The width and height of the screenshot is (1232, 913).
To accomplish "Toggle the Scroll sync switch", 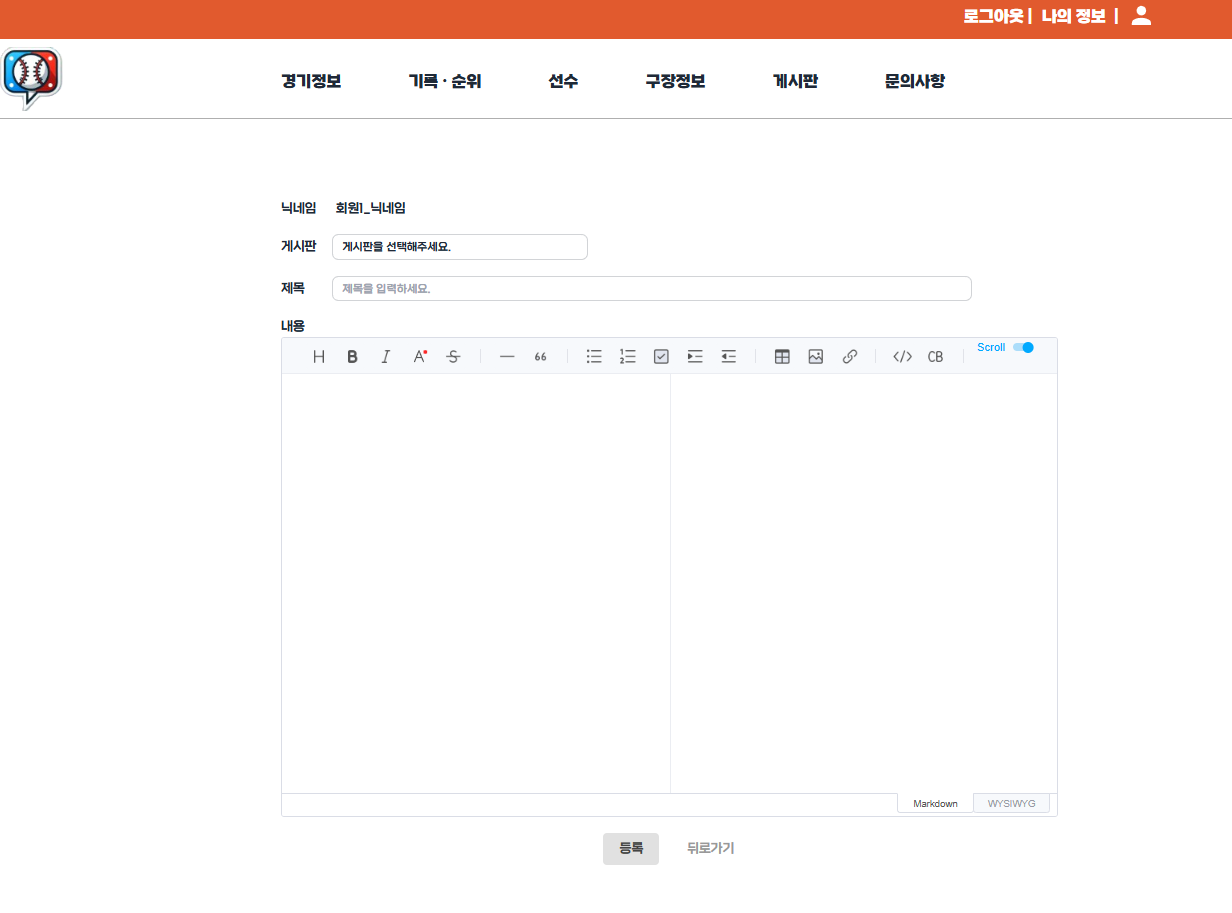I will click(1022, 347).
